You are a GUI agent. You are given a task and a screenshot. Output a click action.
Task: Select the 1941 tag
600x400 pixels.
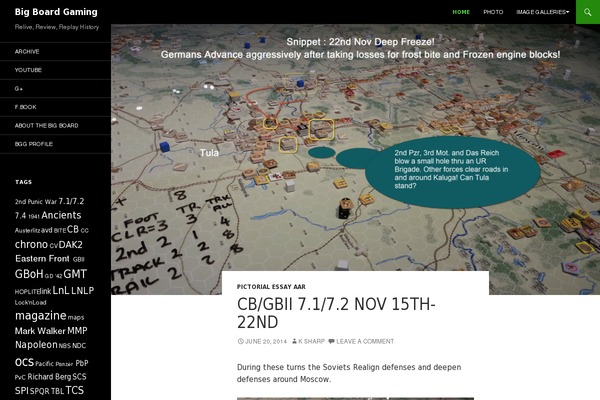[34, 217]
